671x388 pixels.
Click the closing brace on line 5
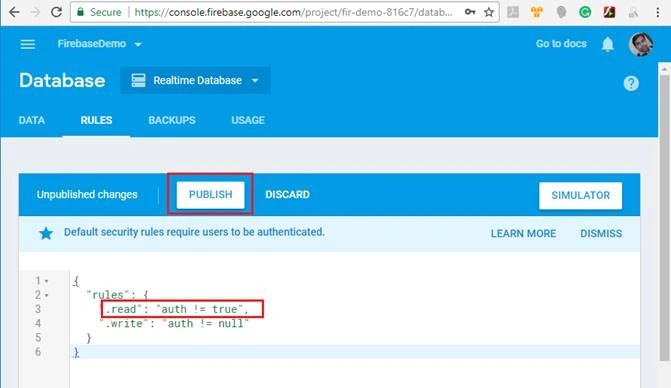tap(89, 338)
